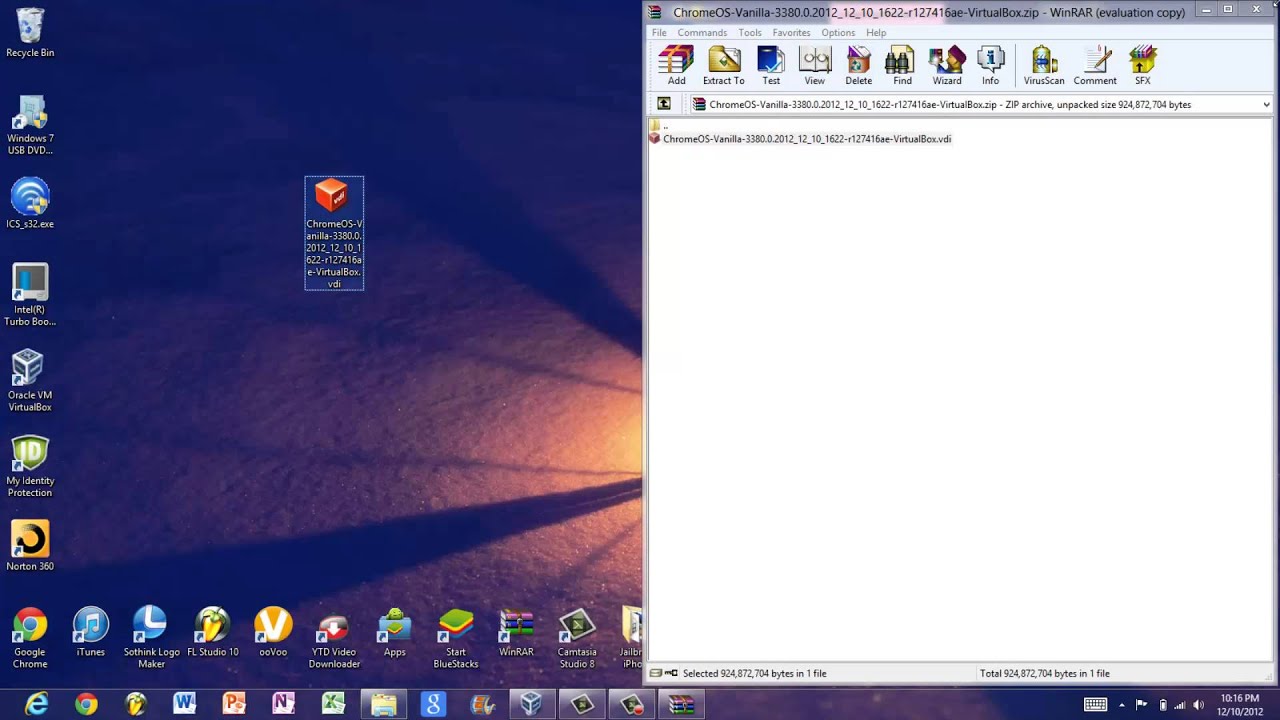Expand the archive path dropdown arrow
The width and height of the screenshot is (1280, 720).
point(1266,104)
